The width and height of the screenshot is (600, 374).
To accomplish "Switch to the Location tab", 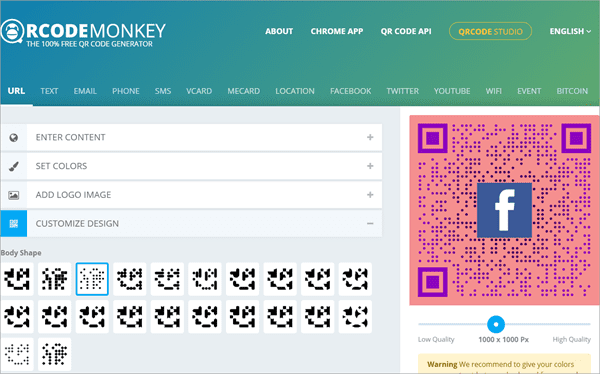I will click(295, 91).
